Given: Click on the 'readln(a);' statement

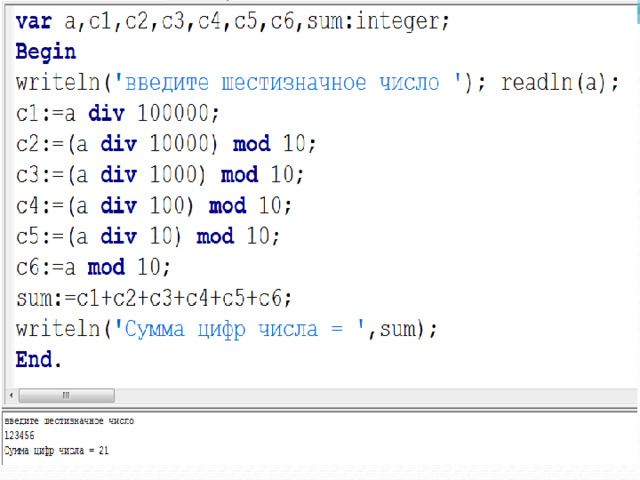Looking at the screenshot, I should tap(560, 82).
